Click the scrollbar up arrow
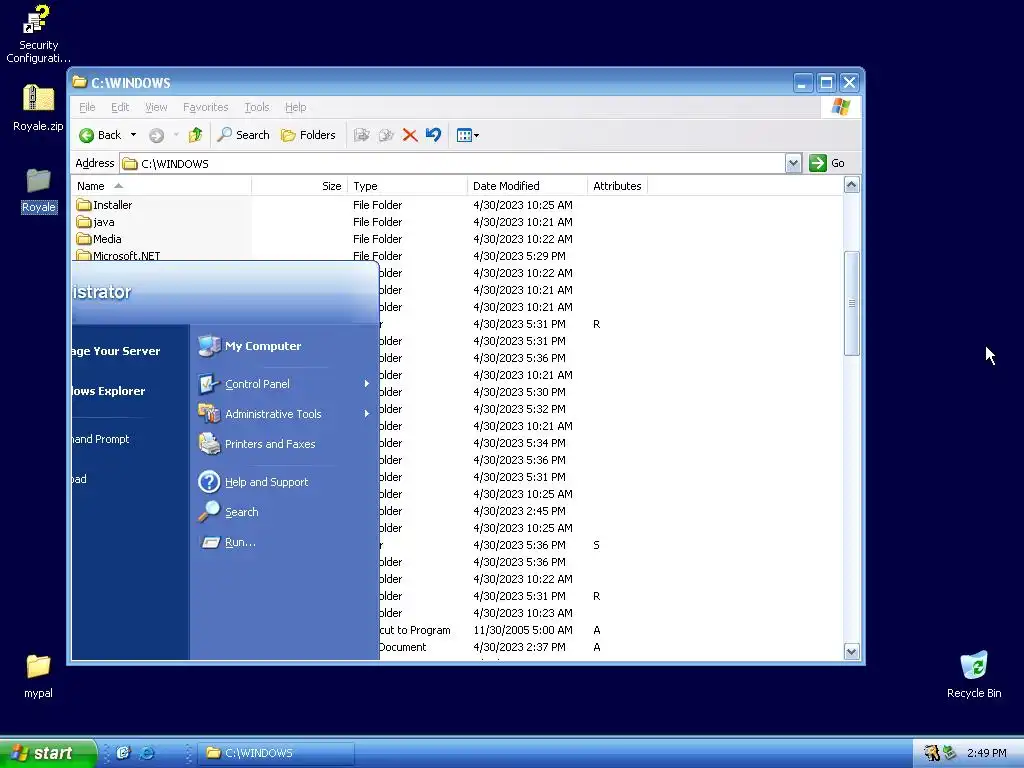The width and height of the screenshot is (1024, 768). point(852,185)
